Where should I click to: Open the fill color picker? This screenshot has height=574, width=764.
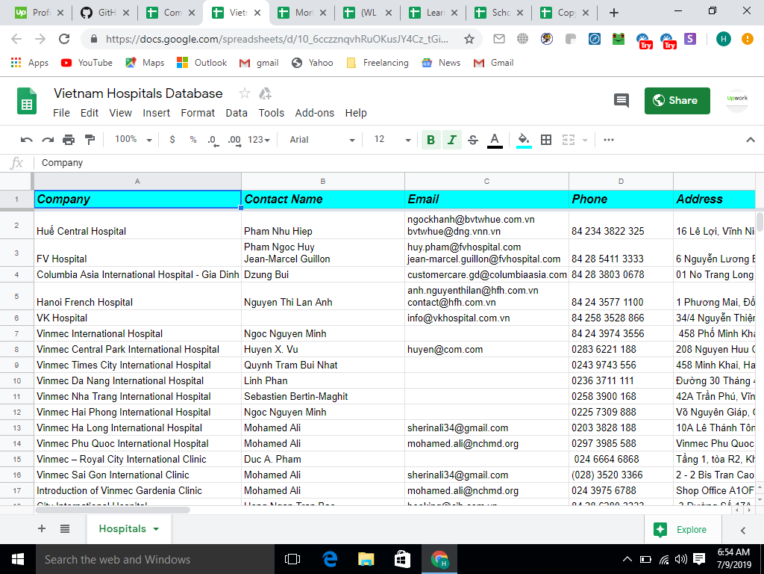coord(524,140)
